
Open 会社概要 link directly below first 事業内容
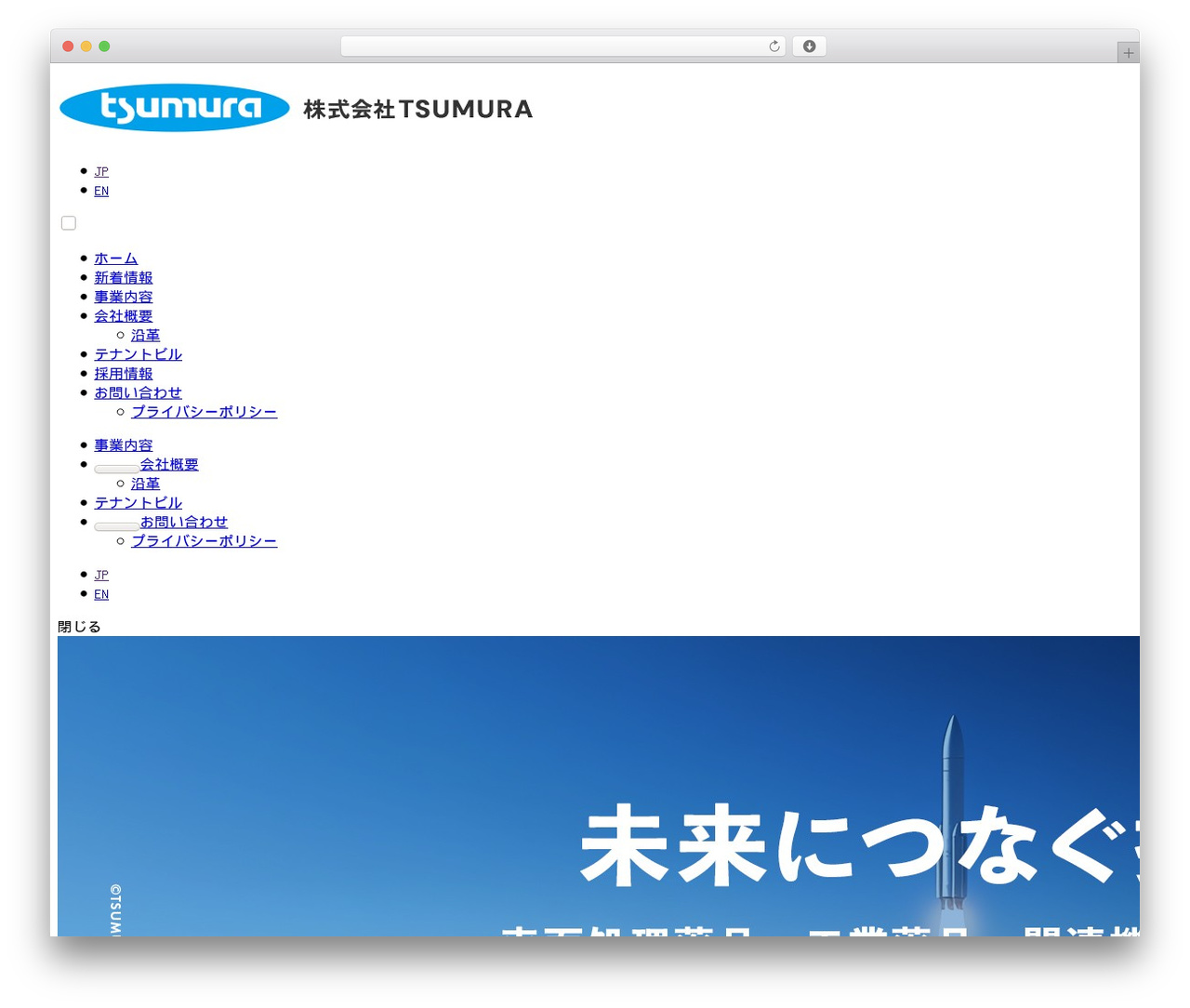coord(123,316)
